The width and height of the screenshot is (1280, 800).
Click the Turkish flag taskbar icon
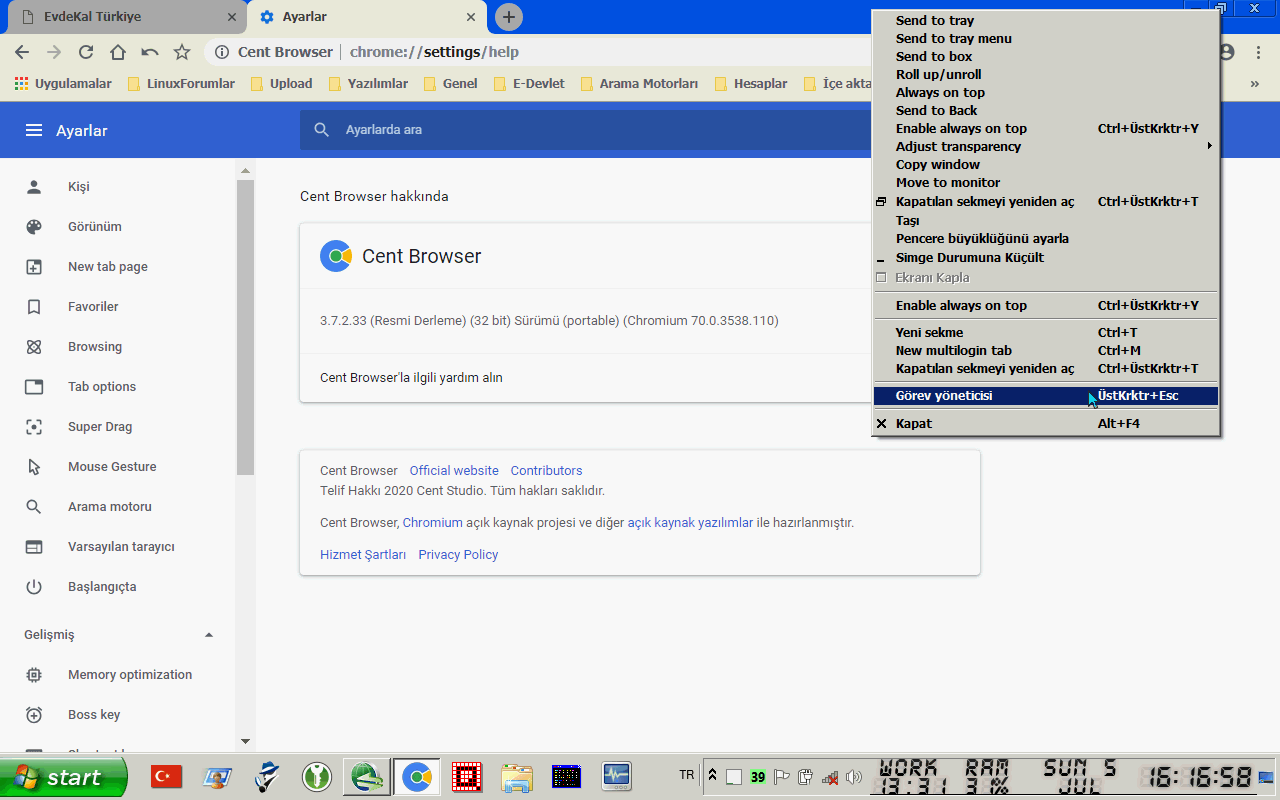pyautogui.click(x=166, y=776)
